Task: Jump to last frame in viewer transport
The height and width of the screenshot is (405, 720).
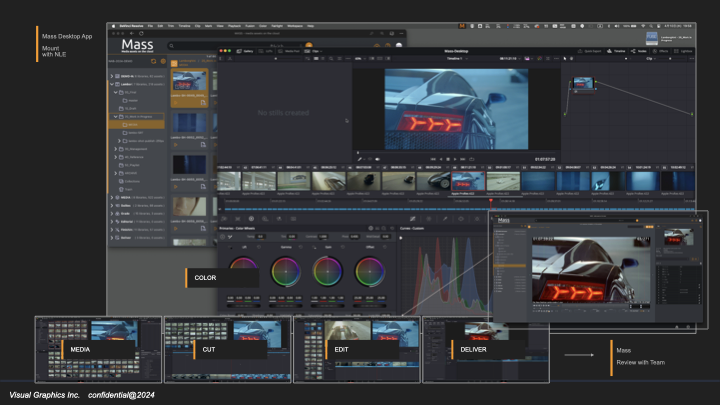Action: [x=462, y=159]
